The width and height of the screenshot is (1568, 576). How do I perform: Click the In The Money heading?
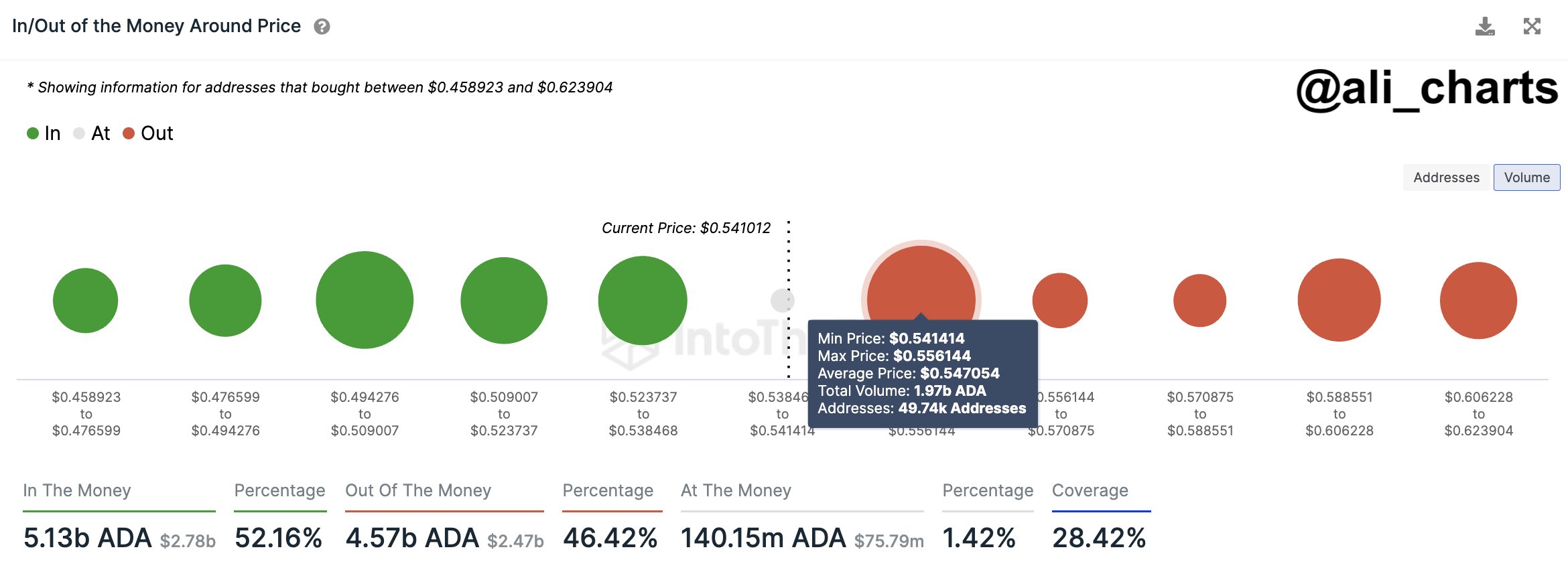77,490
